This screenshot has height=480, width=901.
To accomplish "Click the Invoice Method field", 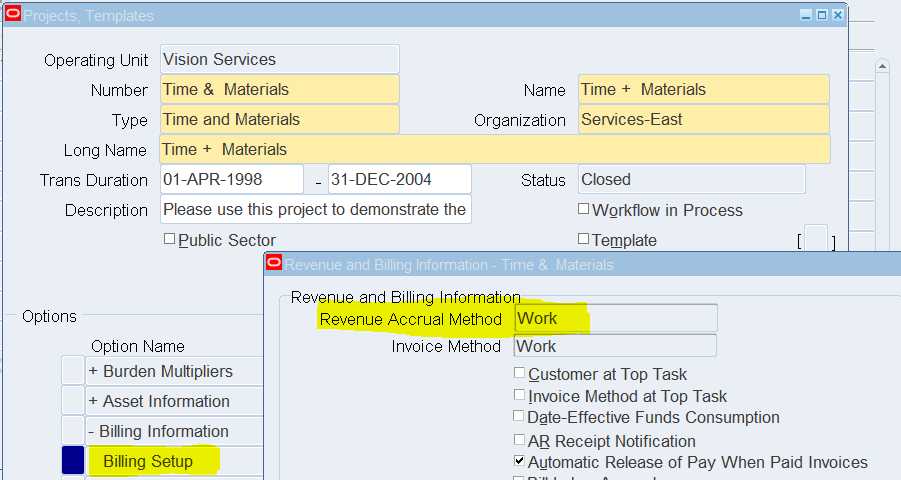I will pyautogui.click(x=615, y=346).
